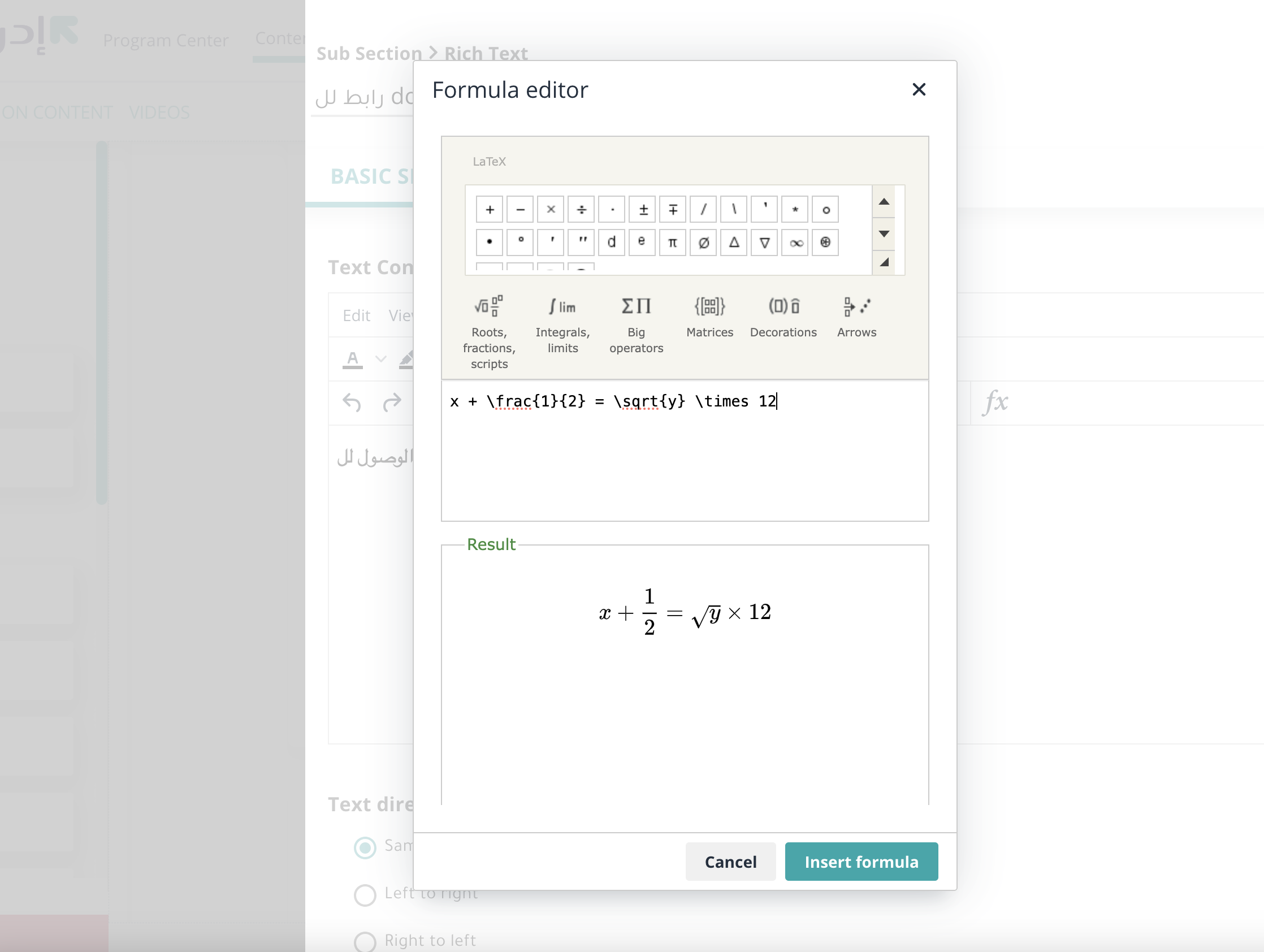Click the Insert formula button
This screenshot has width=1264, height=952.
(859, 860)
